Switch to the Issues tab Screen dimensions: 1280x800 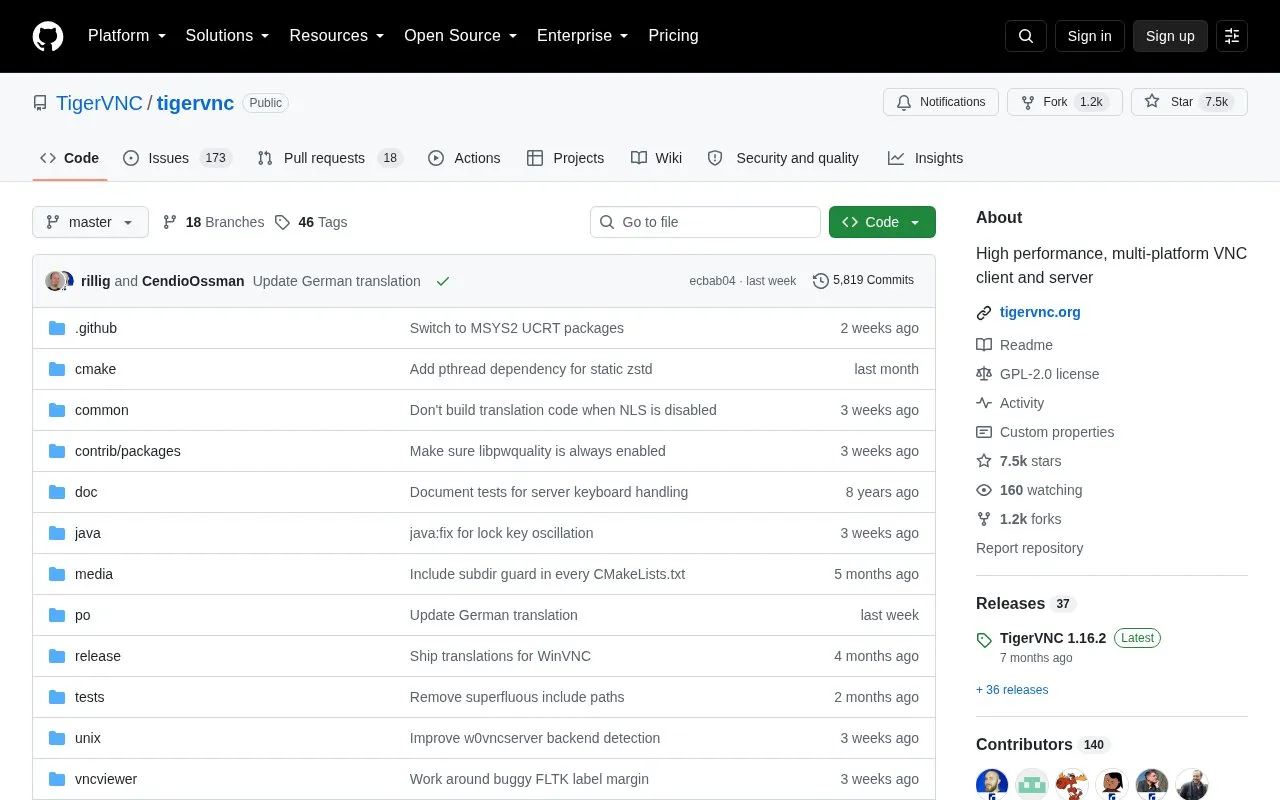coord(178,158)
